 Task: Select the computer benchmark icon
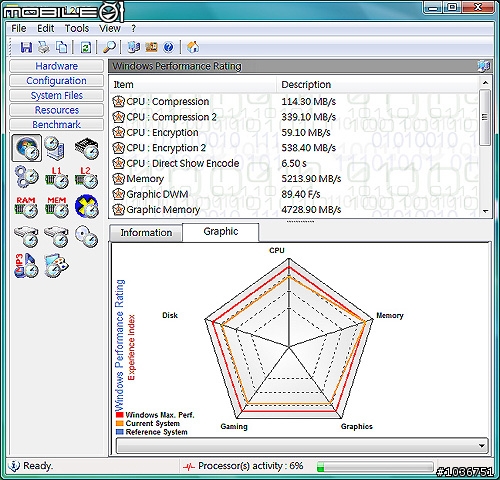click(x=54, y=148)
